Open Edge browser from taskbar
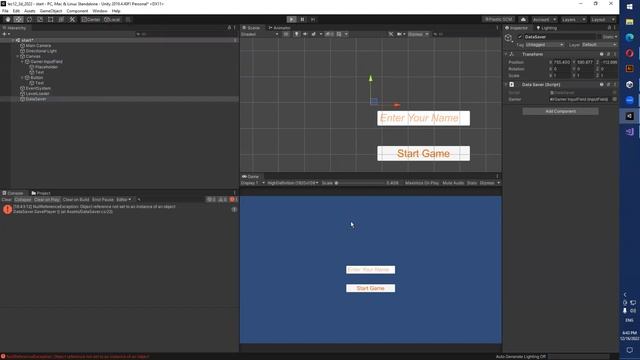Image resolution: width=640 pixels, height=360 pixels. coord(629,37)
